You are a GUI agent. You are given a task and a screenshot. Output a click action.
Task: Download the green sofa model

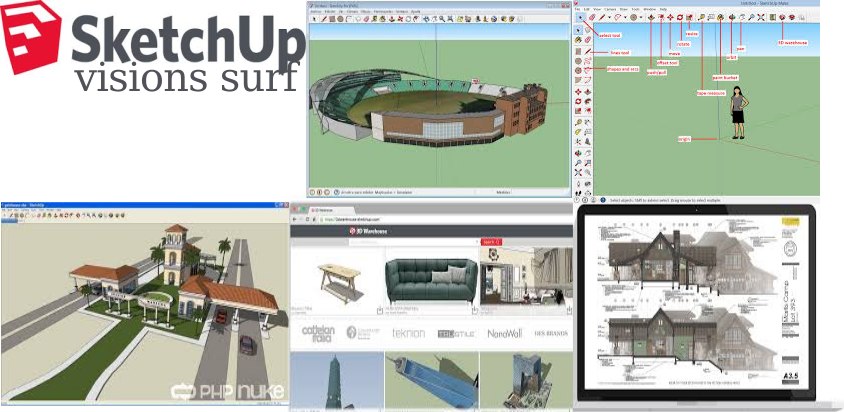click(x=475, y=310)
